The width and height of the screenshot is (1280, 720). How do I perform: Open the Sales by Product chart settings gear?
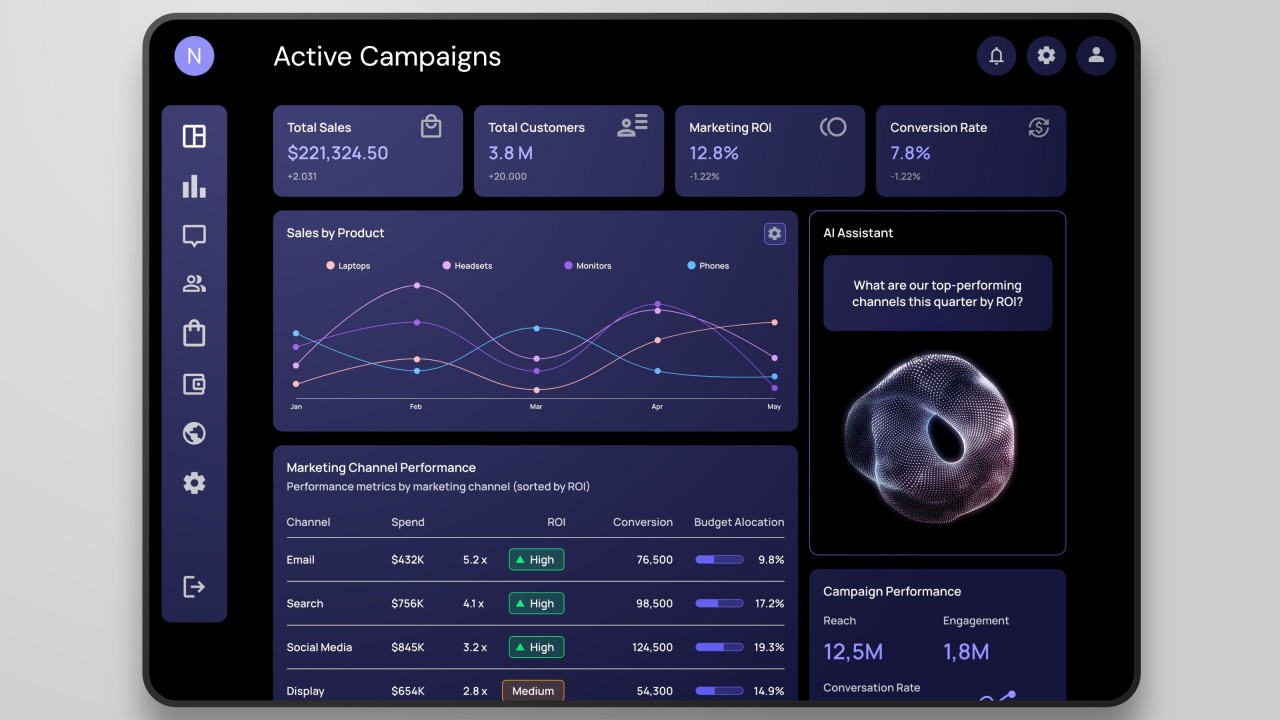[774, 233]
